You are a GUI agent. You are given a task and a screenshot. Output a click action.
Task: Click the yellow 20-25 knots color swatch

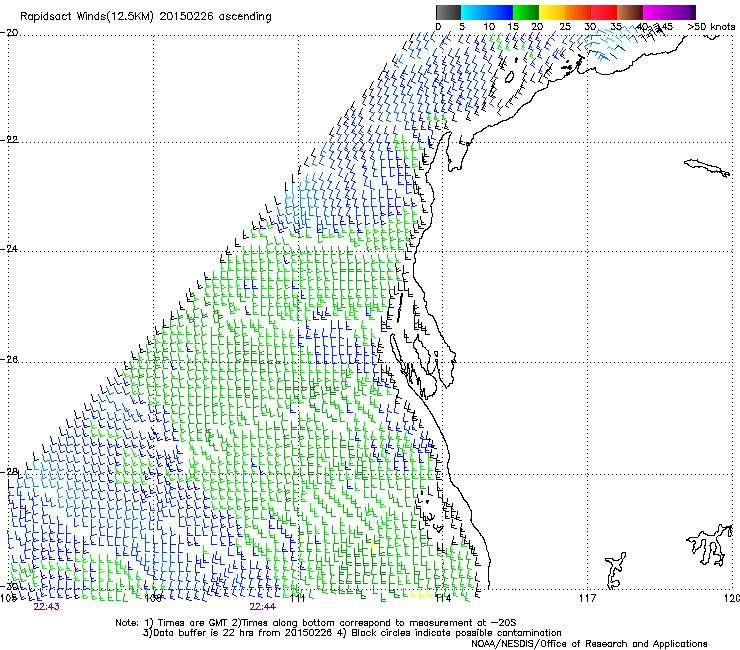[x=552, y=12]
